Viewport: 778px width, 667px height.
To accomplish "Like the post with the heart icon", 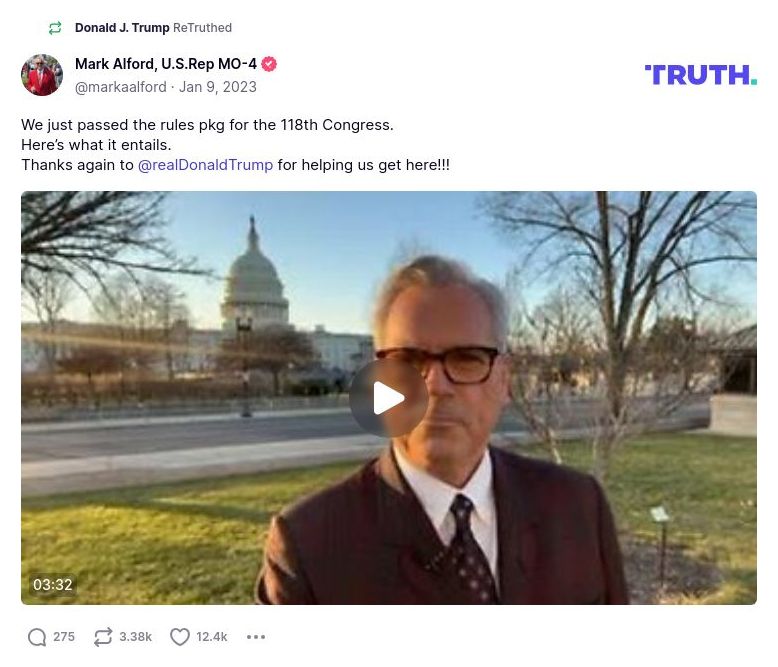I will coord(180,637).
